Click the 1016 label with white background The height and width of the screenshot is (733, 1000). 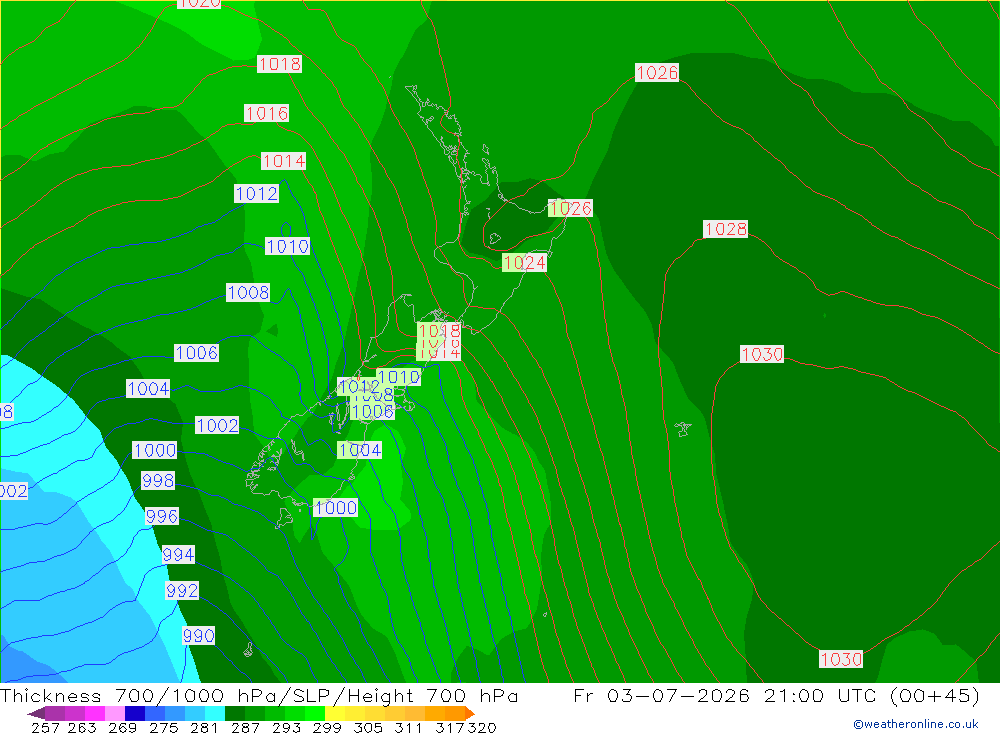pos(267,114)
